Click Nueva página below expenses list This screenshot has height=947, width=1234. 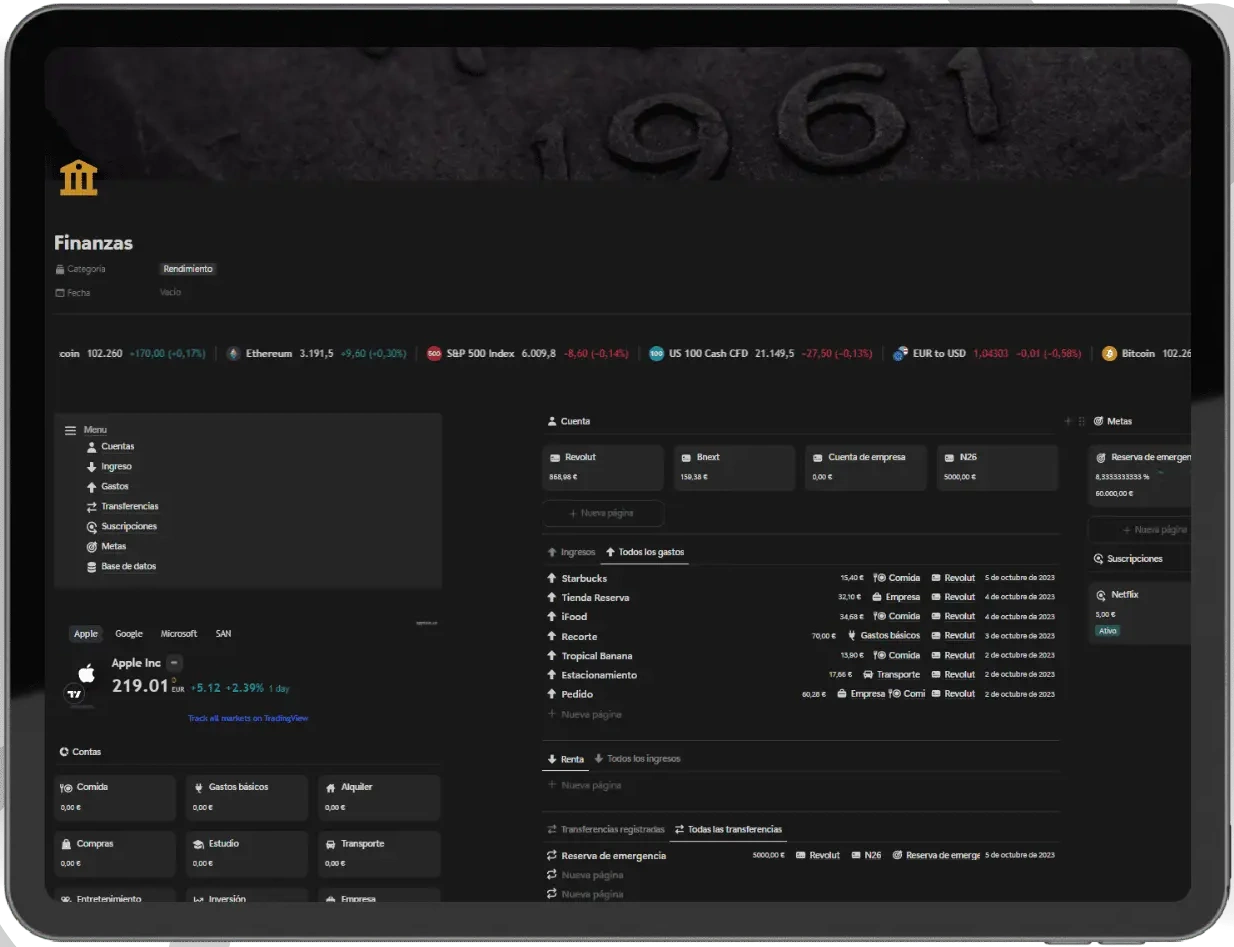(x=584, y=714)
